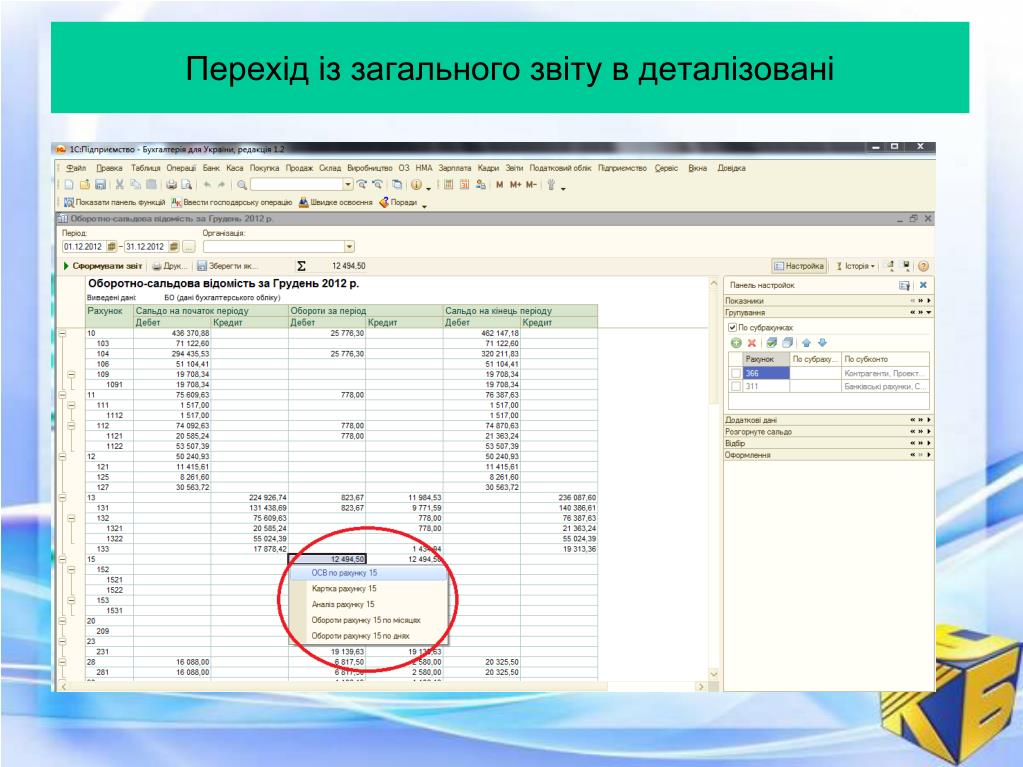
Task: Click the M+ memory toolbar button
Action: (515, 185)
